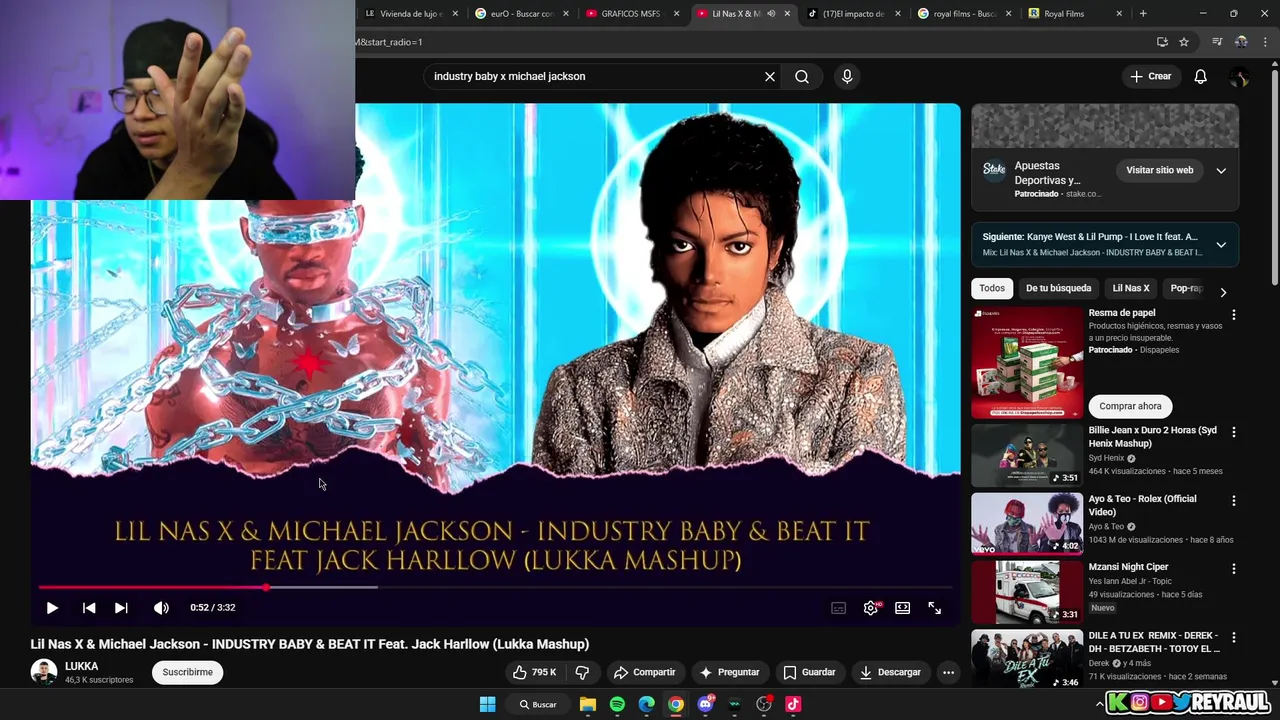This screenshot has height=720, width=1280.
Task: Open options for DILE A TU EX REMIX
Action: pos(1233,637)
